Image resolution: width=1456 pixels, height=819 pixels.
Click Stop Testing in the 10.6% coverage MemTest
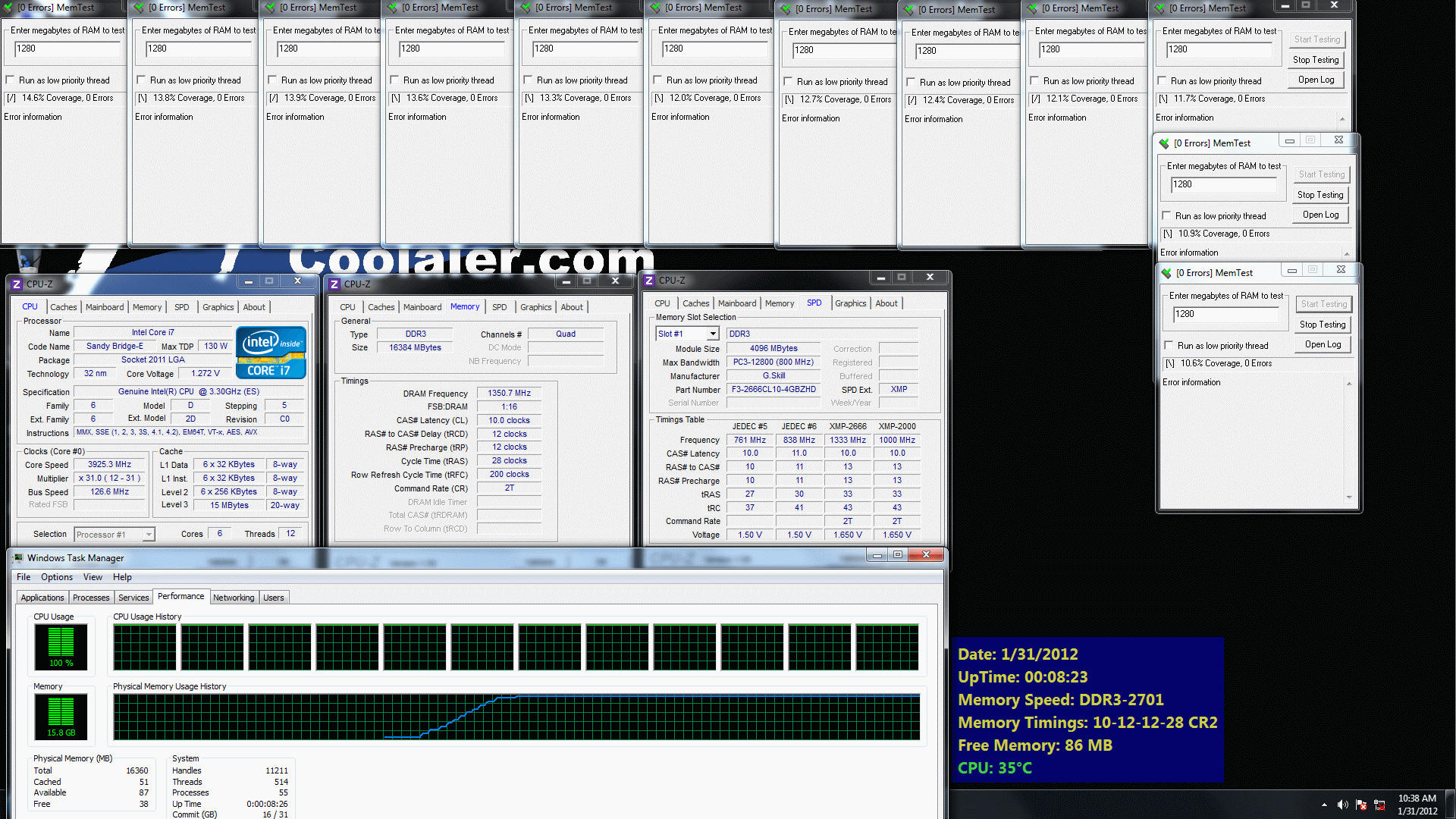1323,325
